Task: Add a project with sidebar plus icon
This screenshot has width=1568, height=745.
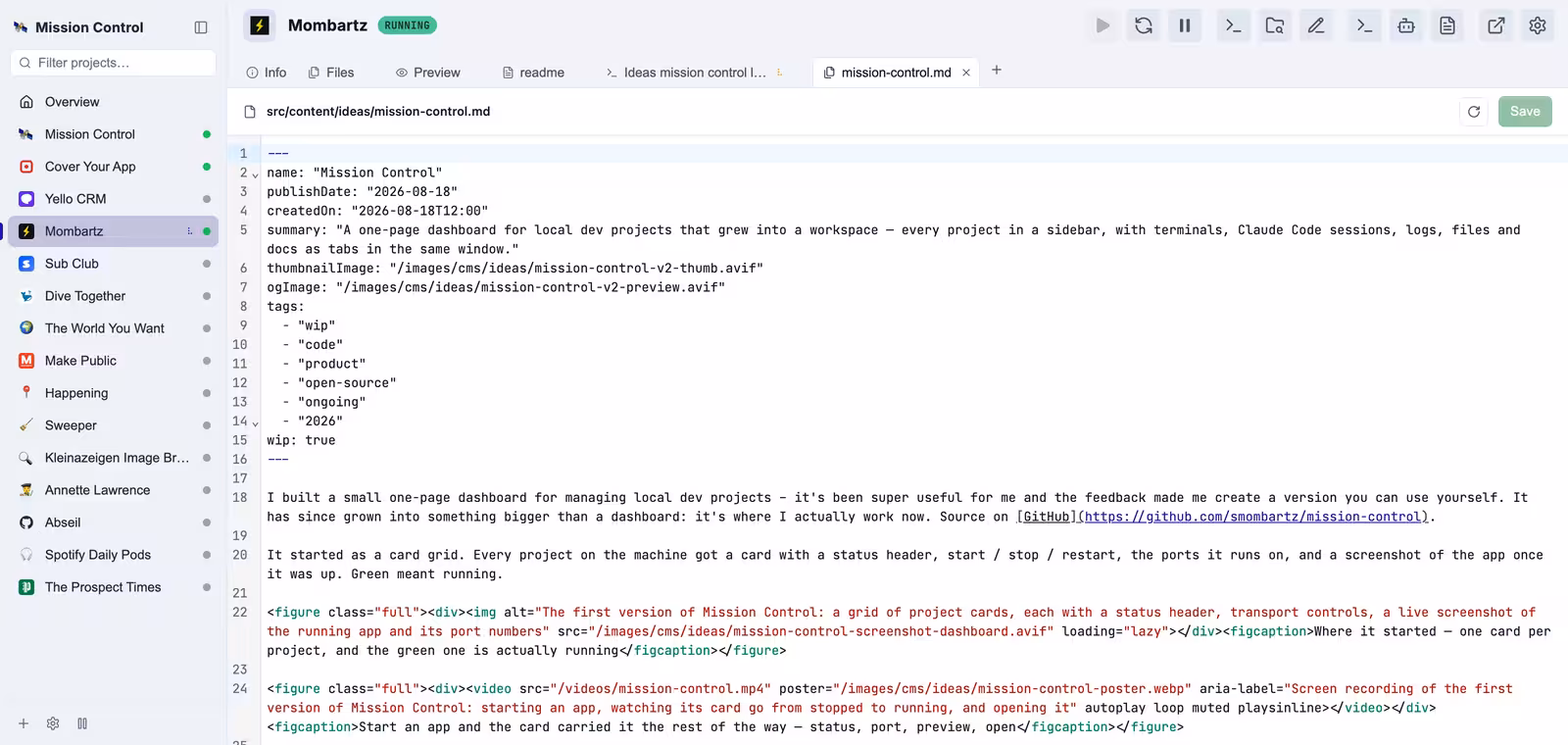Action: coord(24,723)
